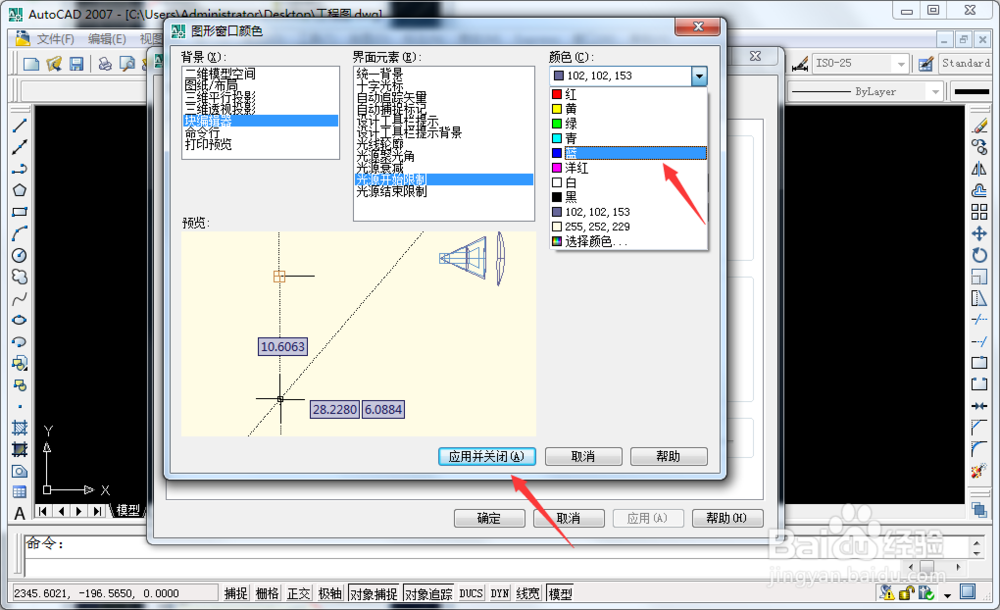This screenshot has width=1000, height=610.
Task: Open the ISO-25 dimension style dropdown
Action: pos(901,64)
